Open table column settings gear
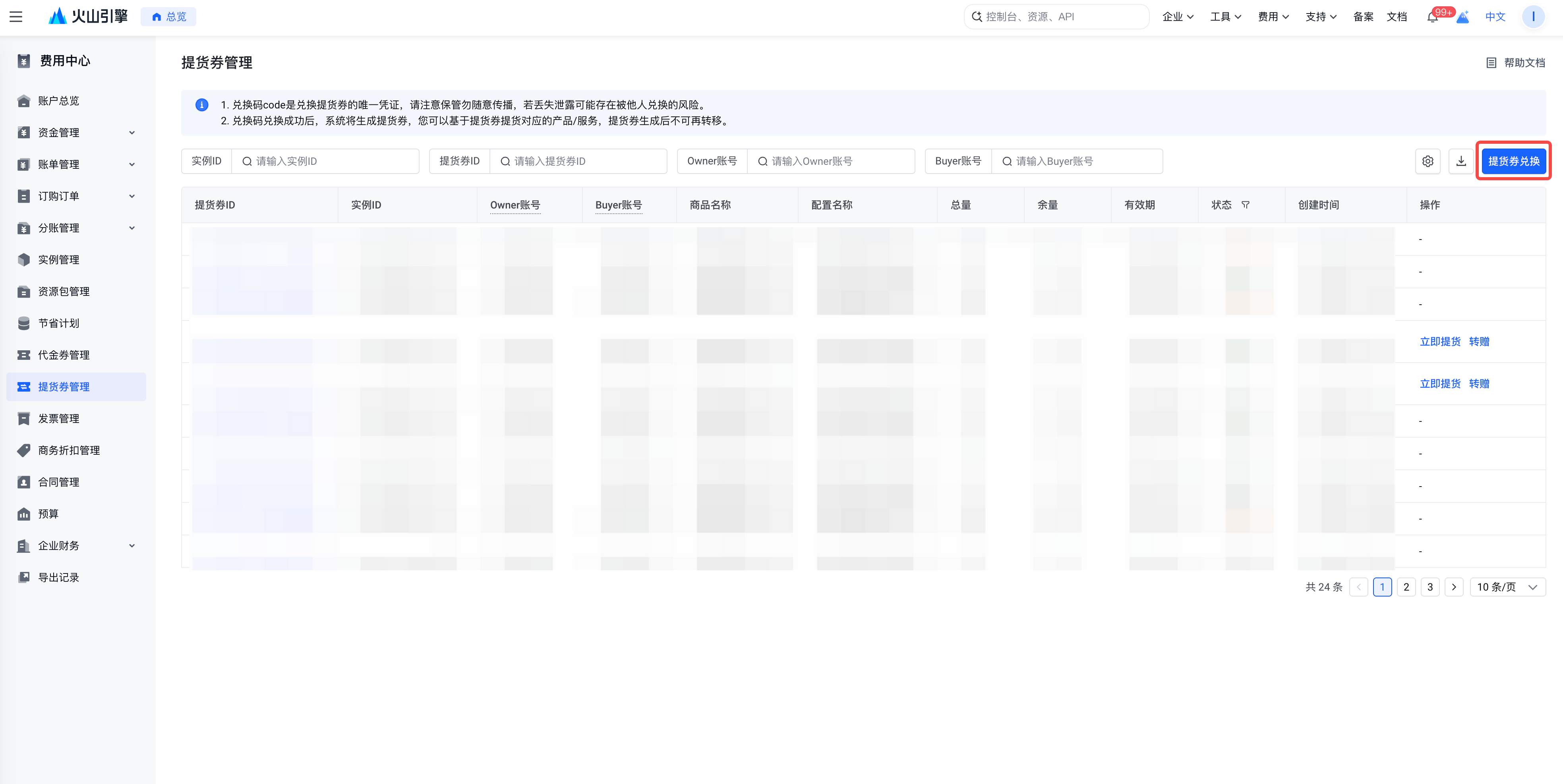Viewport: 1563px width, 784px height. click(x=1428, y=161)
